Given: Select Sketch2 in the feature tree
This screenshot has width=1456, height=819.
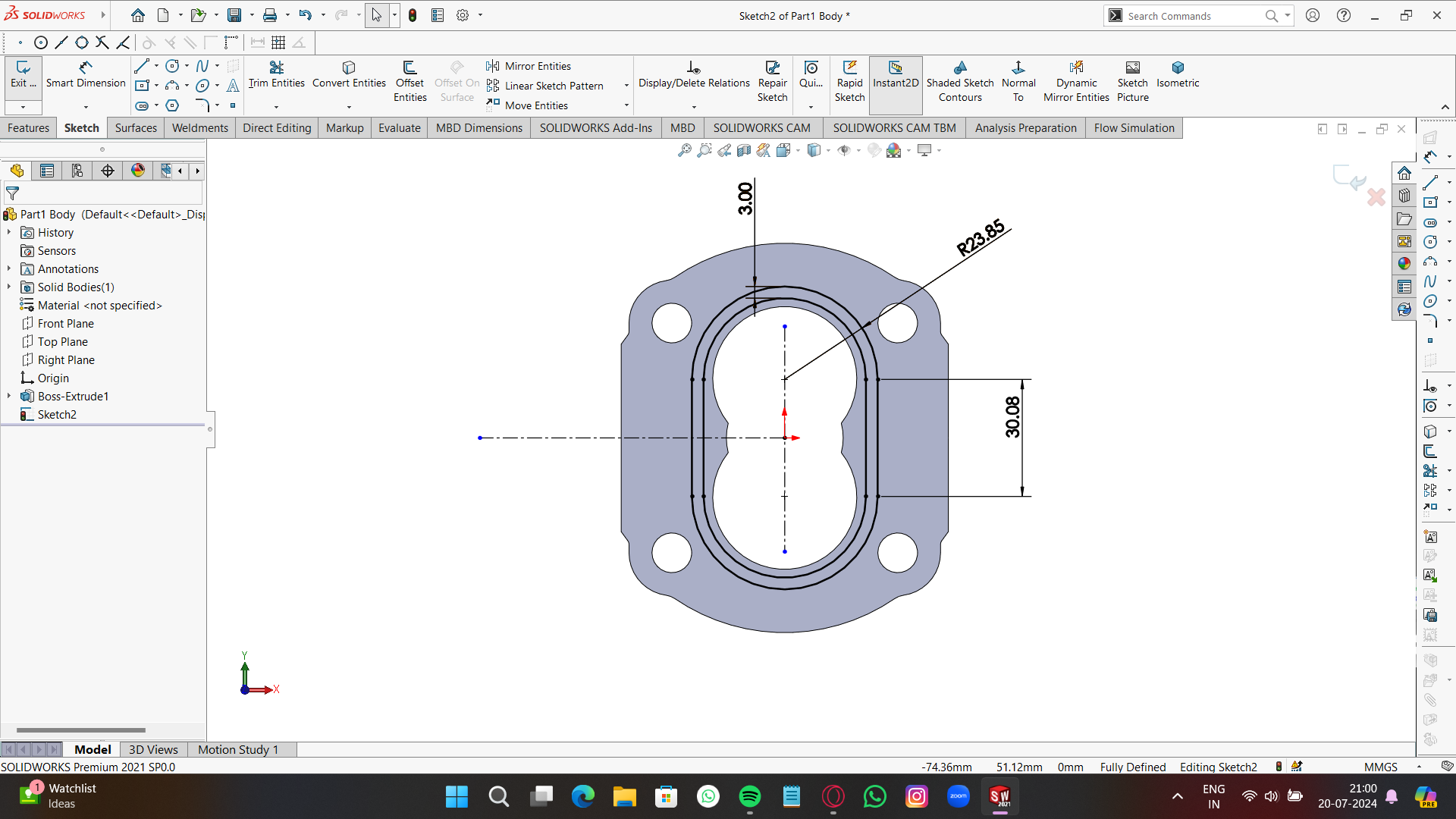Looking at the screenshot, I should click(57, 414).
